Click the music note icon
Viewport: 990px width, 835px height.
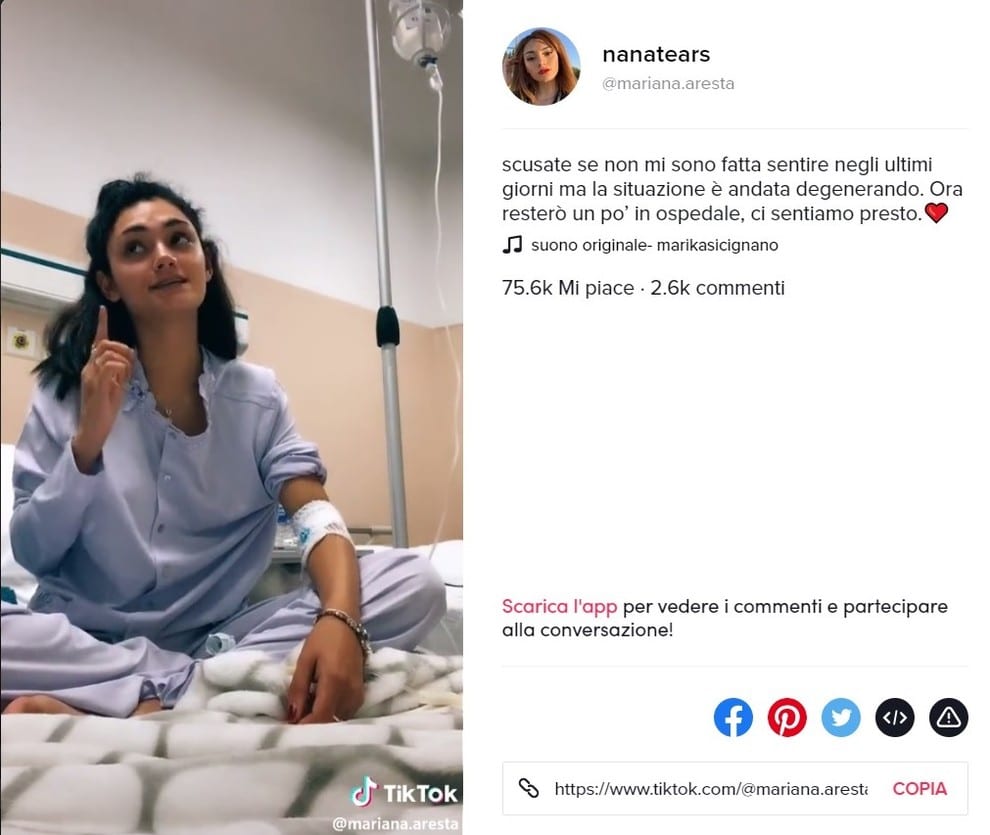(x=512, y=245)
